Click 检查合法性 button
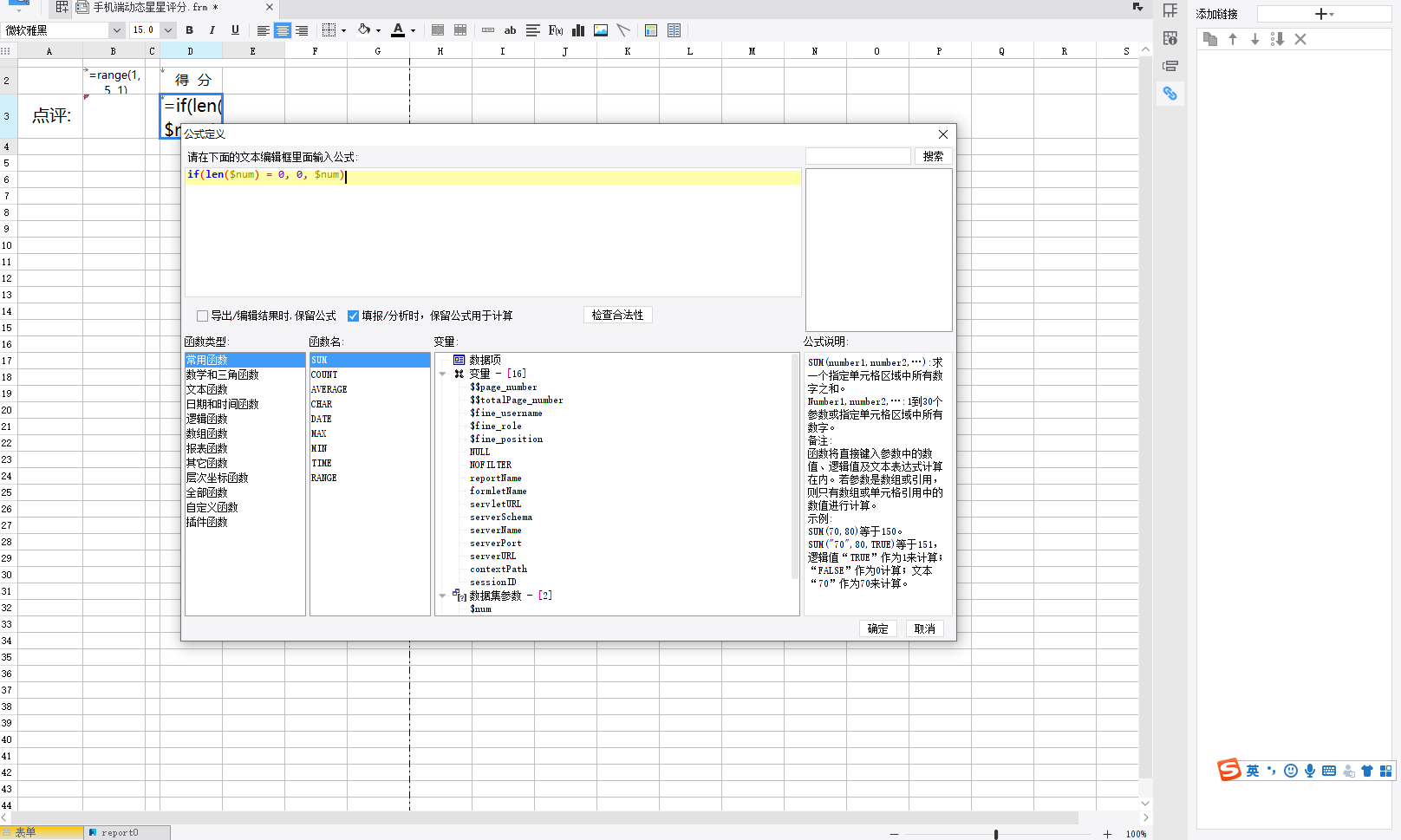This screenshot has width=1401, height=840. [617, 315]
